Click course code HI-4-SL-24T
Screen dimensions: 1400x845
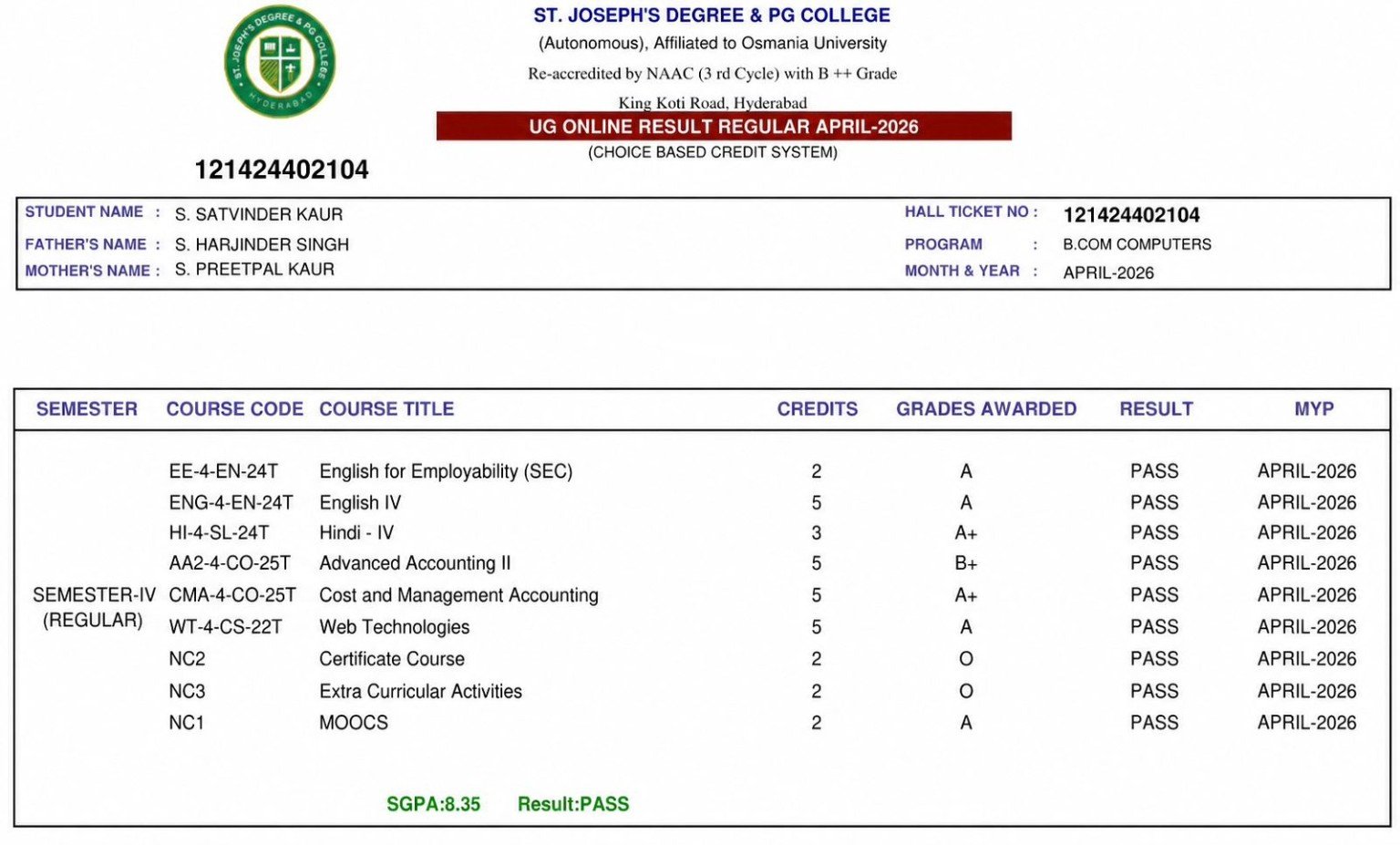[x=219, y=532]
